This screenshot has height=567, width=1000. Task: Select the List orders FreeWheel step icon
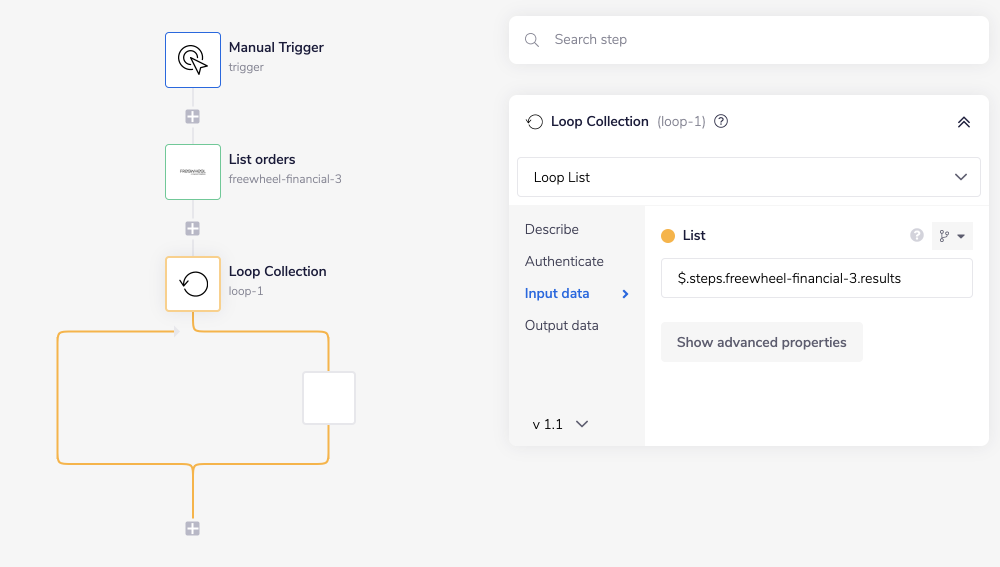pos(193,172)
